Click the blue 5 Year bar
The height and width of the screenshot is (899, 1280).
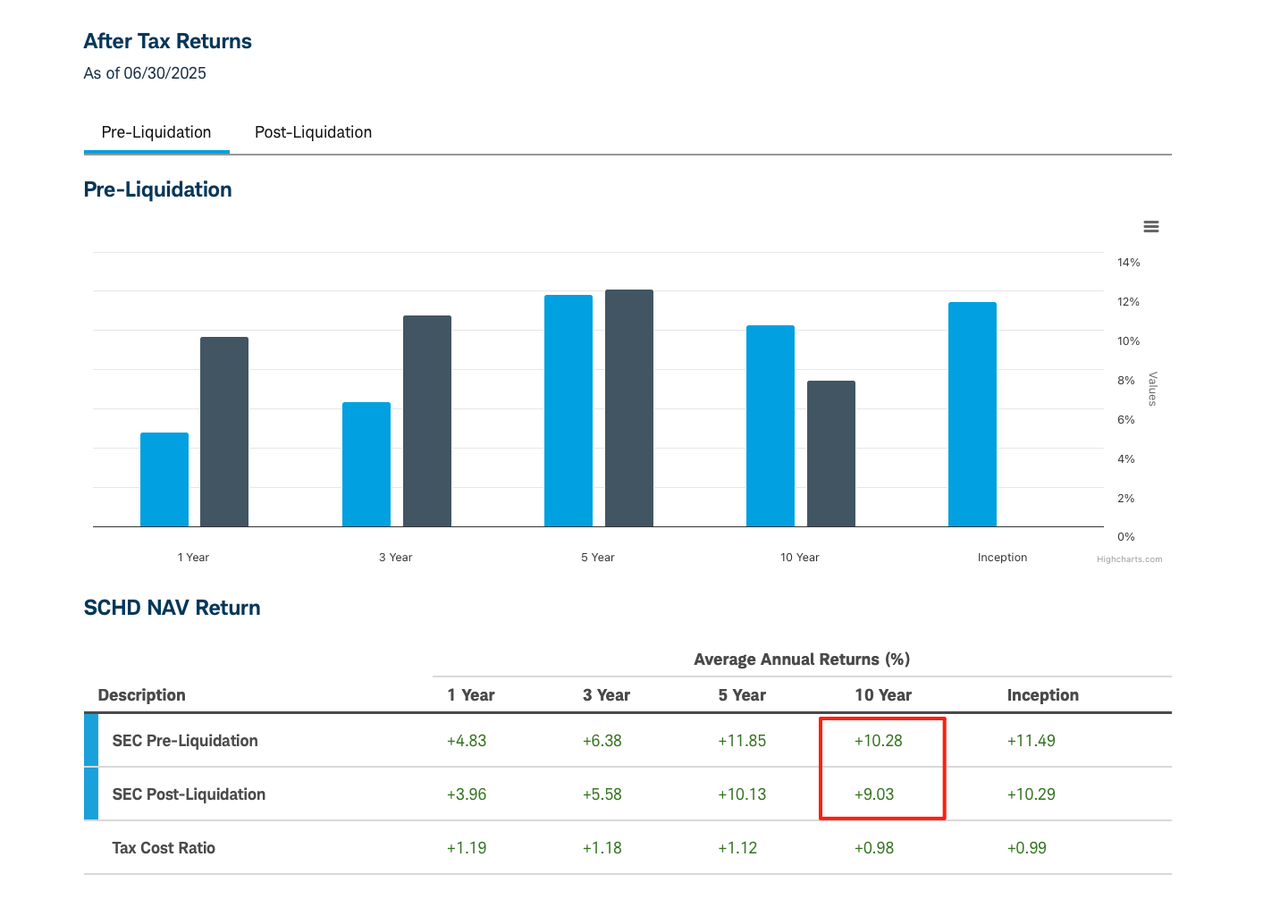pyautogui.click(x=568, y=411)
